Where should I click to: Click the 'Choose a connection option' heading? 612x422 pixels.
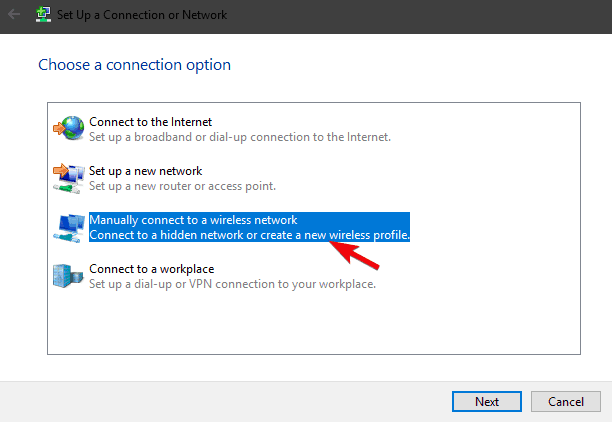(134, 65)
